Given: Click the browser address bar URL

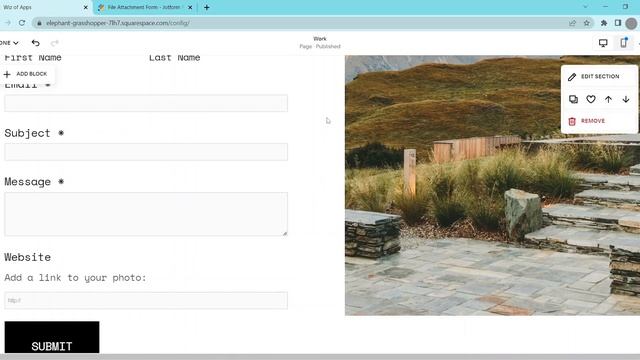Looking at the screenshot, I should pos(118,23).
